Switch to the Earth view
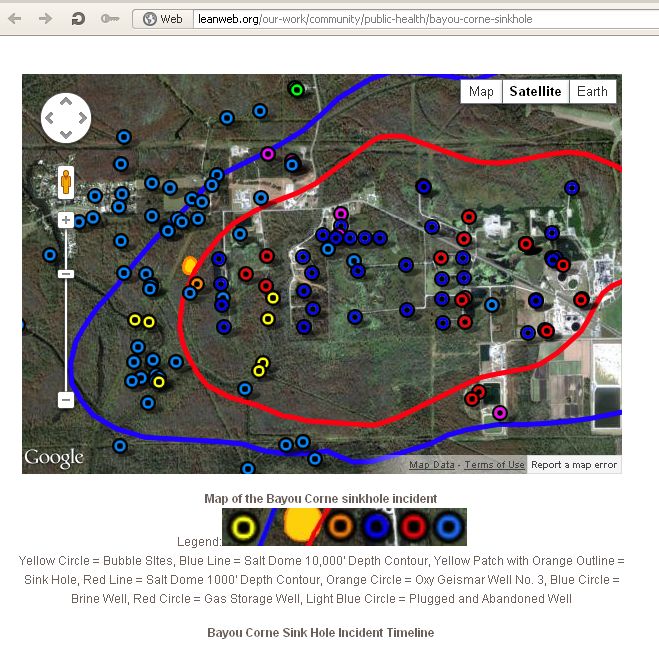The height and width of the screenshot is (659, 659). (x=592, y=92)
